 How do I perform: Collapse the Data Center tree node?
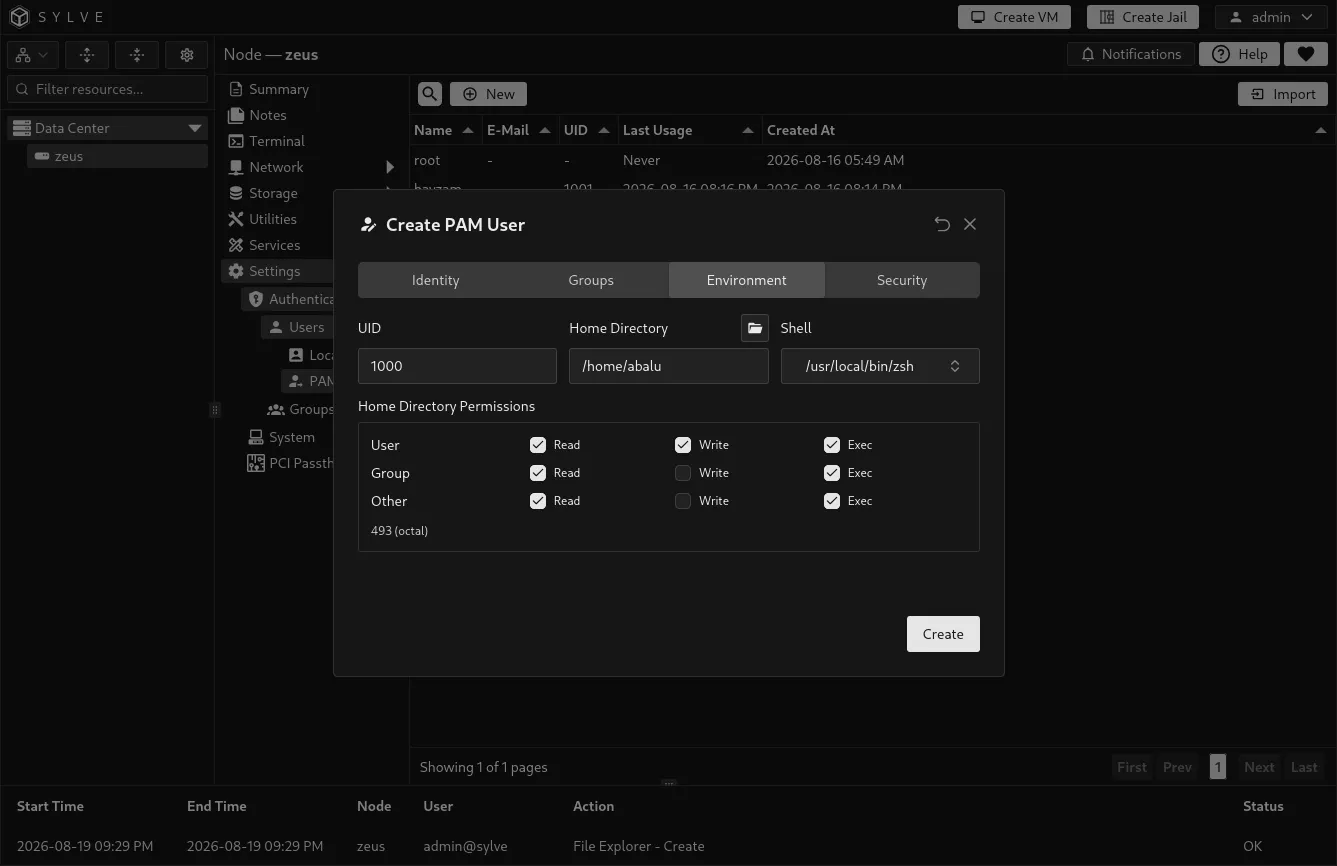tap(195, 128)
